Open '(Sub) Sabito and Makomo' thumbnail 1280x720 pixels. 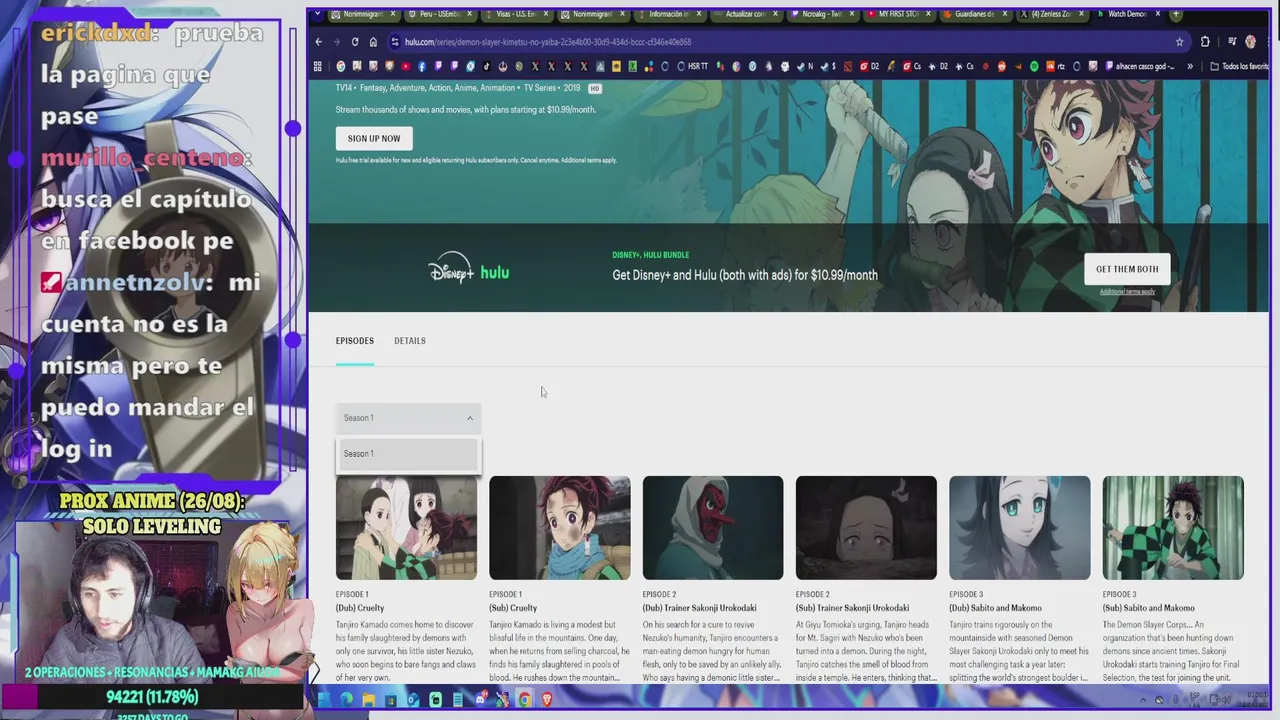point(1173,528)
